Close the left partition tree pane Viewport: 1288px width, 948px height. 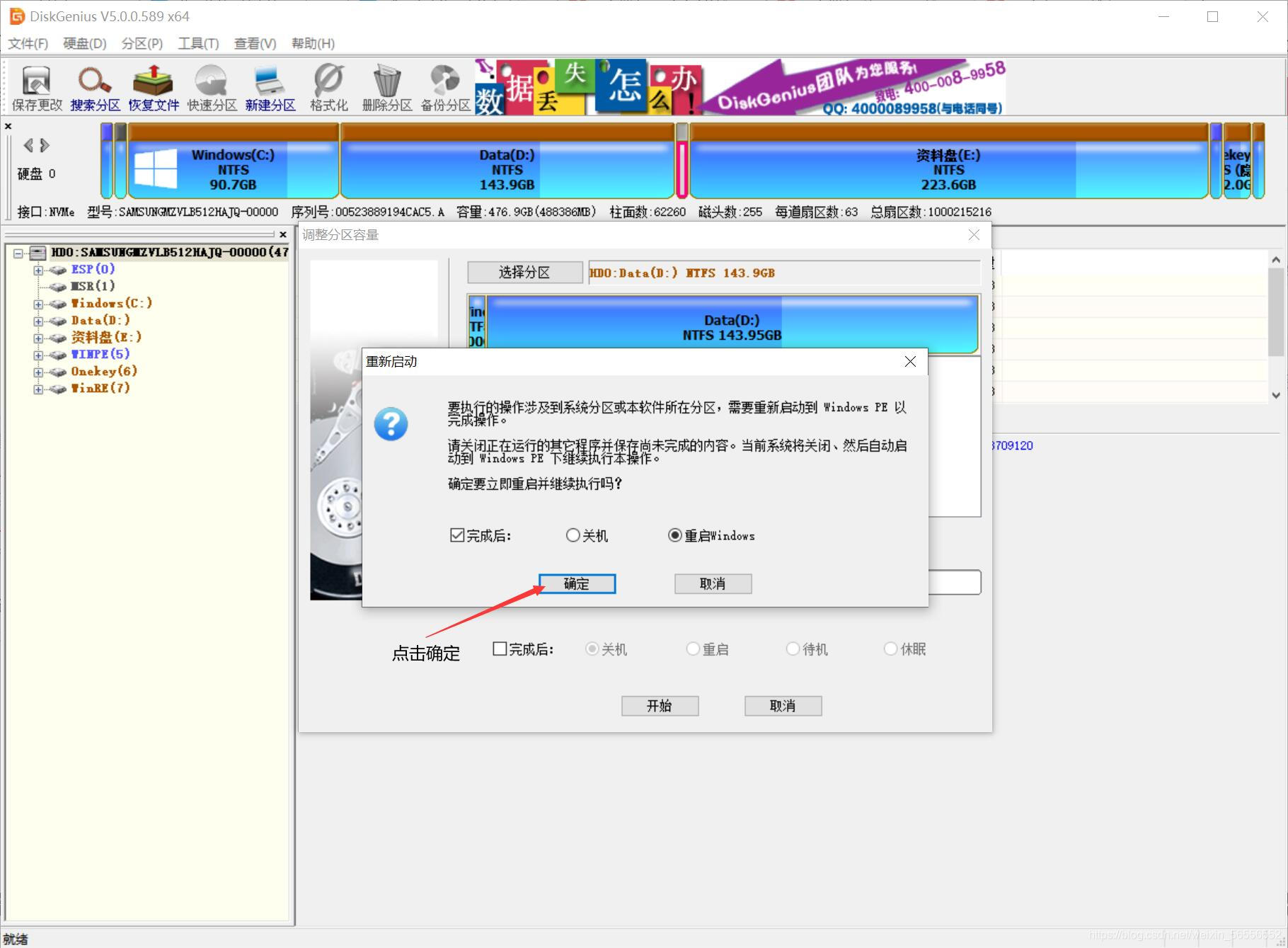click(283, 234)
